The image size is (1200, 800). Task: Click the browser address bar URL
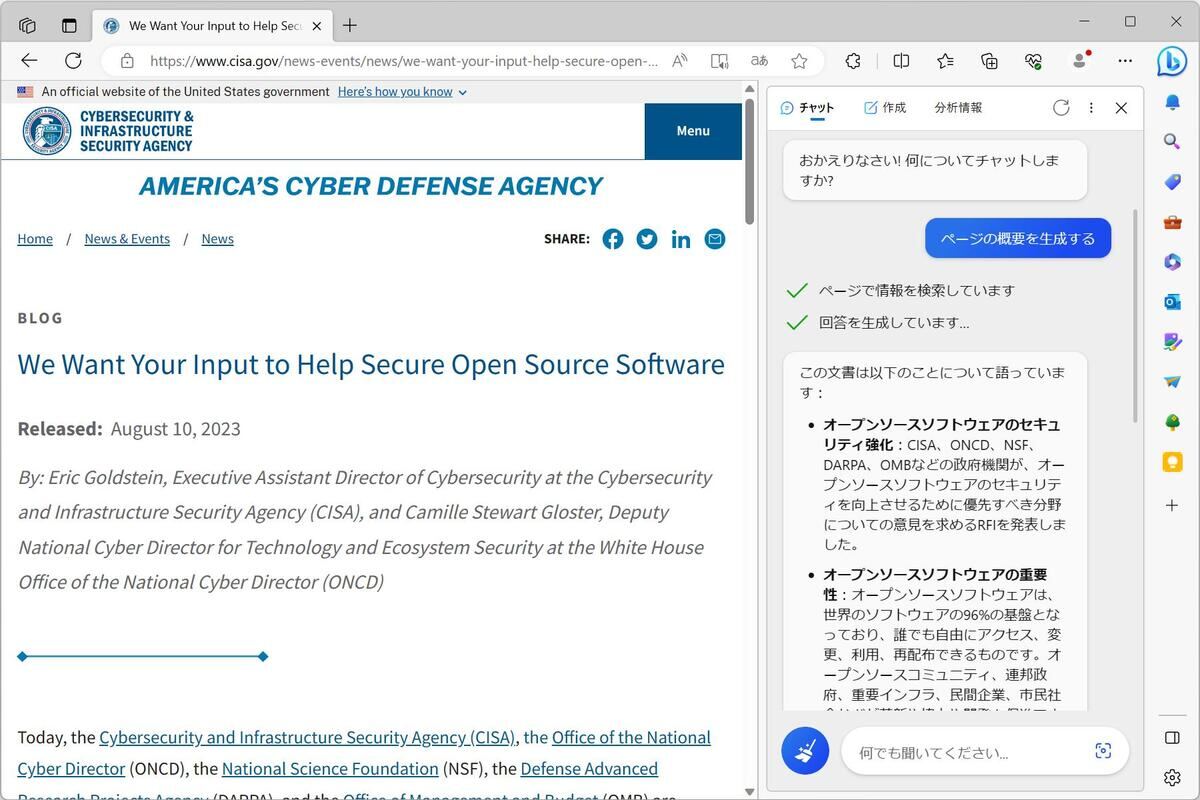(x=404, y=61)
